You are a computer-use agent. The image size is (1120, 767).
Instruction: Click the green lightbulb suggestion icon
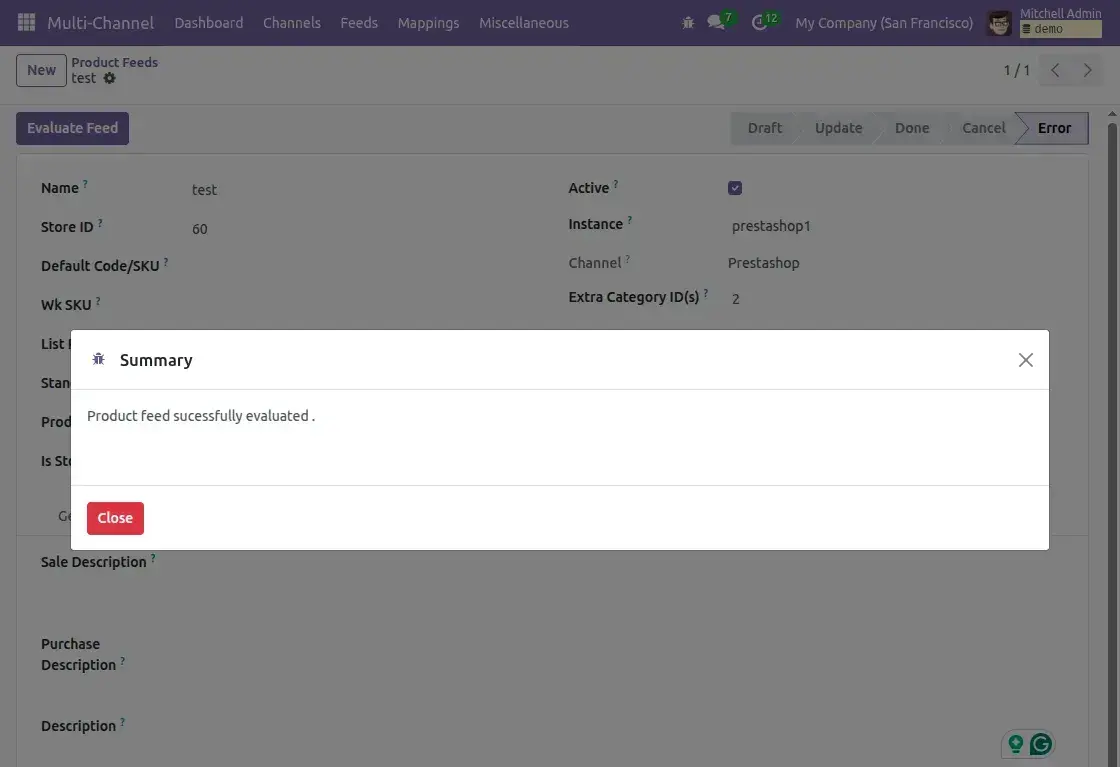(1016, 744)
